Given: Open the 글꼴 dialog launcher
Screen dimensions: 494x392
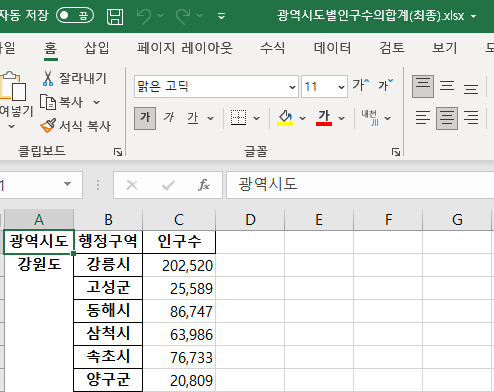Looking at the screenshot, I should click(x=396, y=152).
